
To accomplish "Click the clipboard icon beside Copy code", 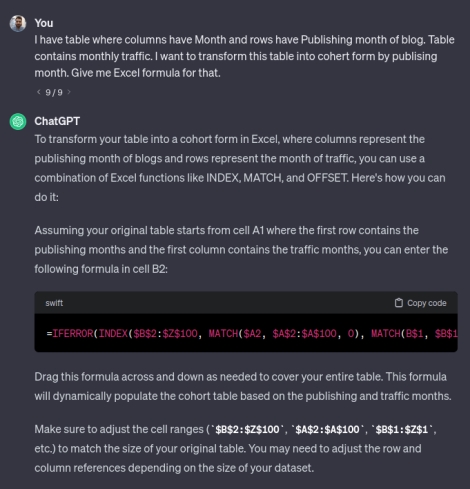I will (399, 303).
